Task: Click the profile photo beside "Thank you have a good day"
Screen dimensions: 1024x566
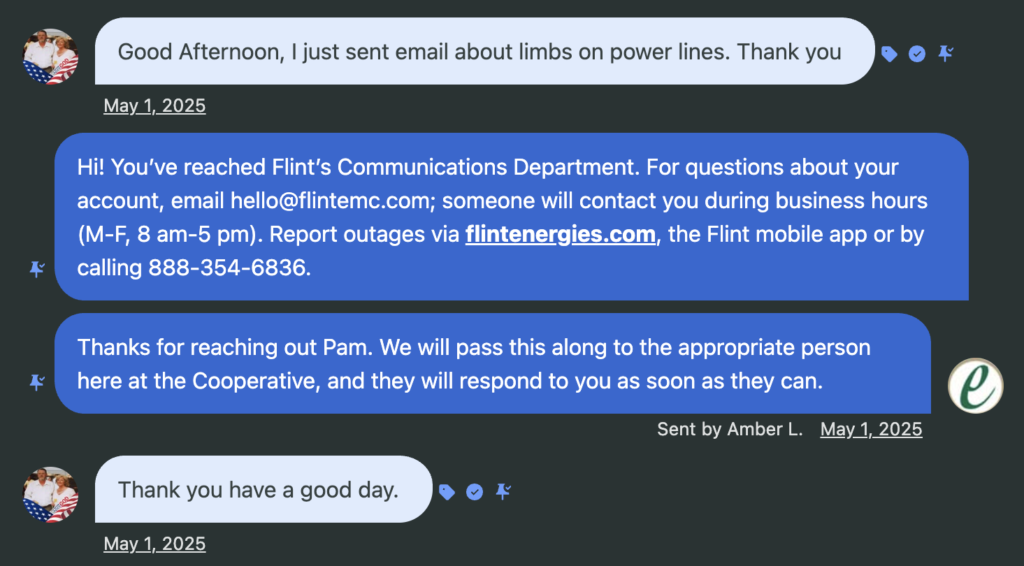Action: pyautogui.click(x=50, y=494)
